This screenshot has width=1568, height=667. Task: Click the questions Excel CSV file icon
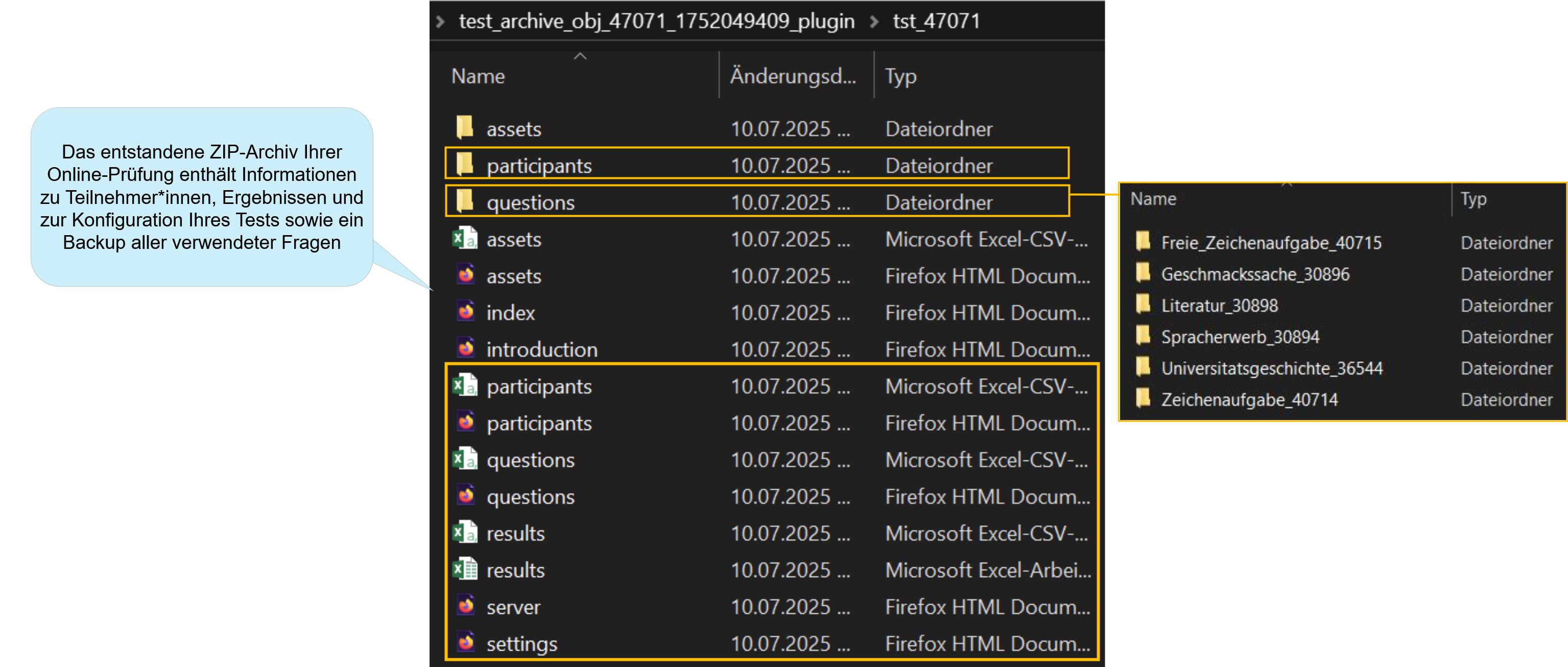pos(465,458)
